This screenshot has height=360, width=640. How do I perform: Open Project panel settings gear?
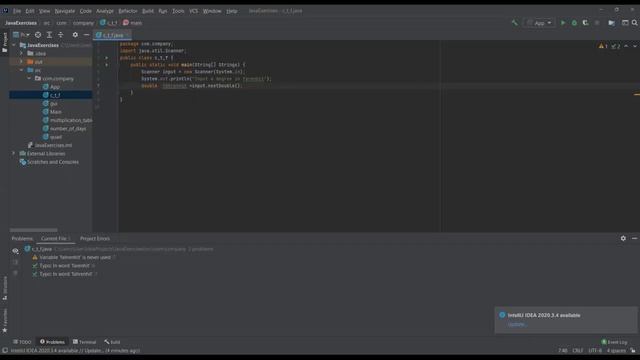tap(75, 35)
